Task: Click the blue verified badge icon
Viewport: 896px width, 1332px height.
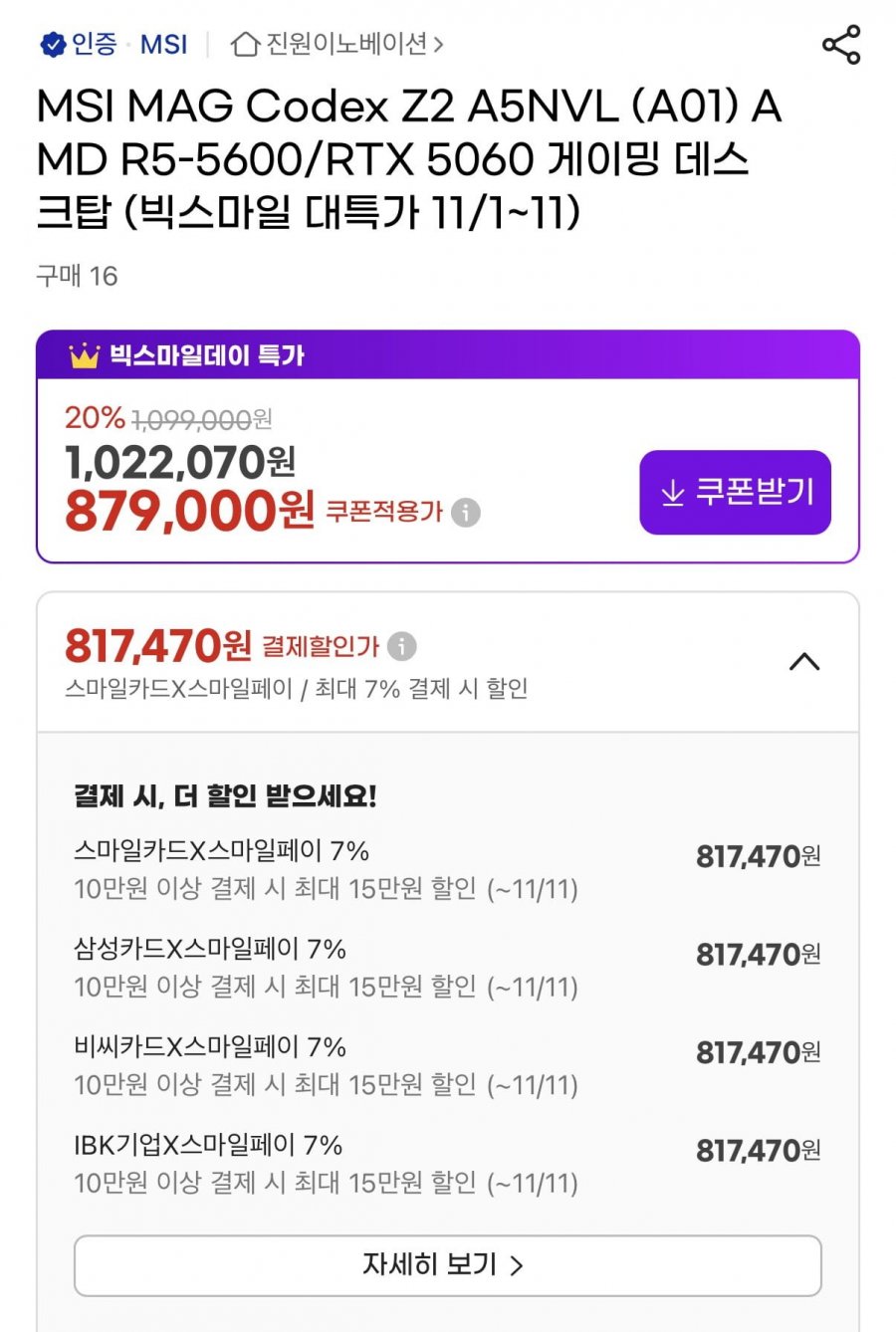Action: pos(52,45)
